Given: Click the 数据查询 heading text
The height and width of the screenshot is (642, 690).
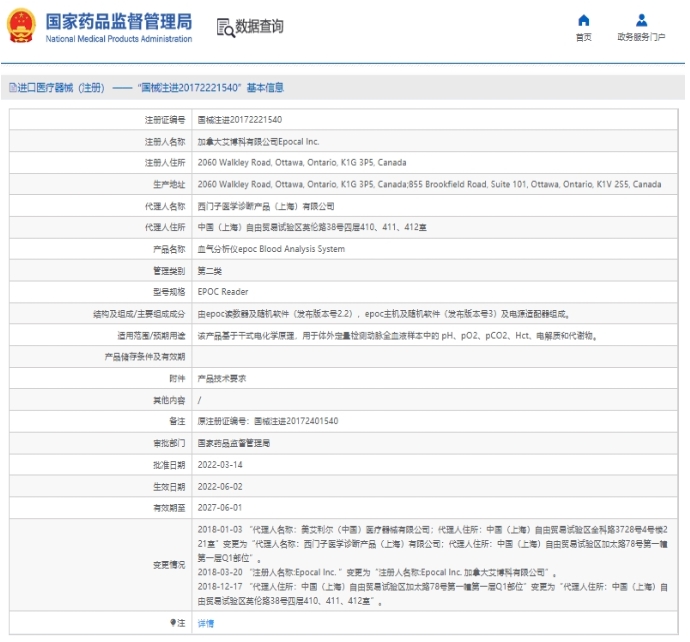Looking at the screenshot, I should coord(260,27).
